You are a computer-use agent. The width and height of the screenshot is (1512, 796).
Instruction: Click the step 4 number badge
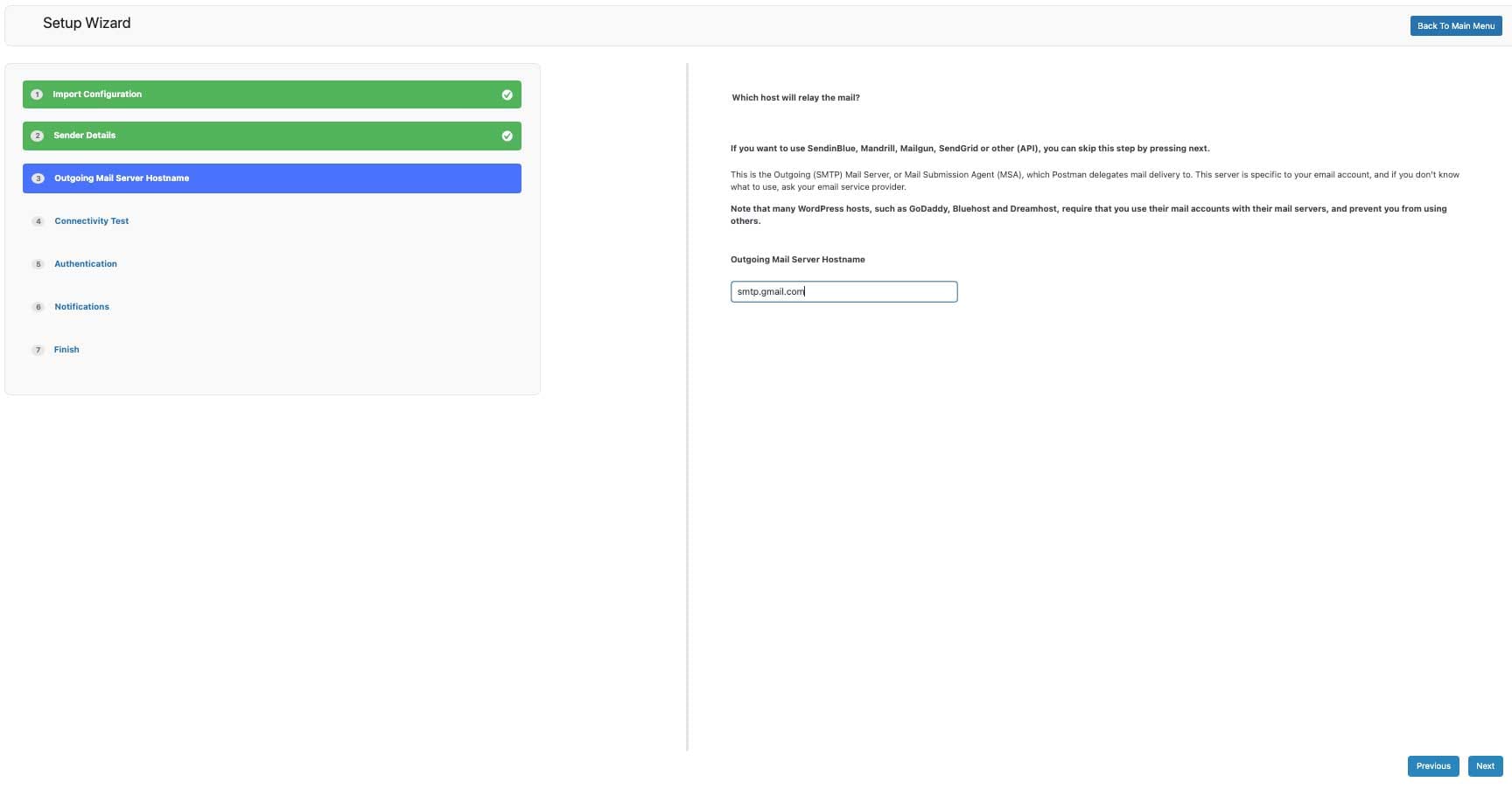pos(38,221)
